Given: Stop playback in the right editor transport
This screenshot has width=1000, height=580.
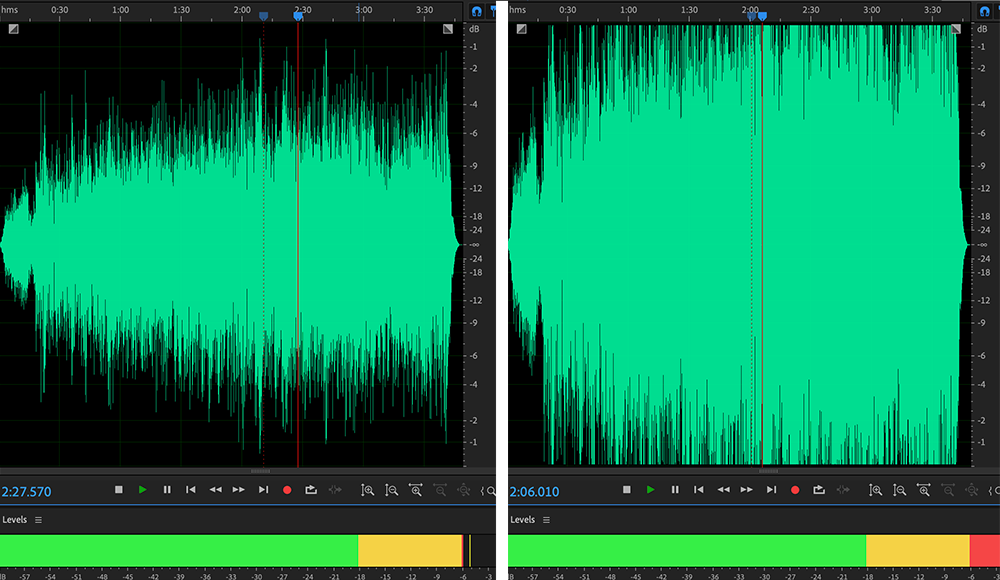Looking at the screenshot, I should point(627,490).
